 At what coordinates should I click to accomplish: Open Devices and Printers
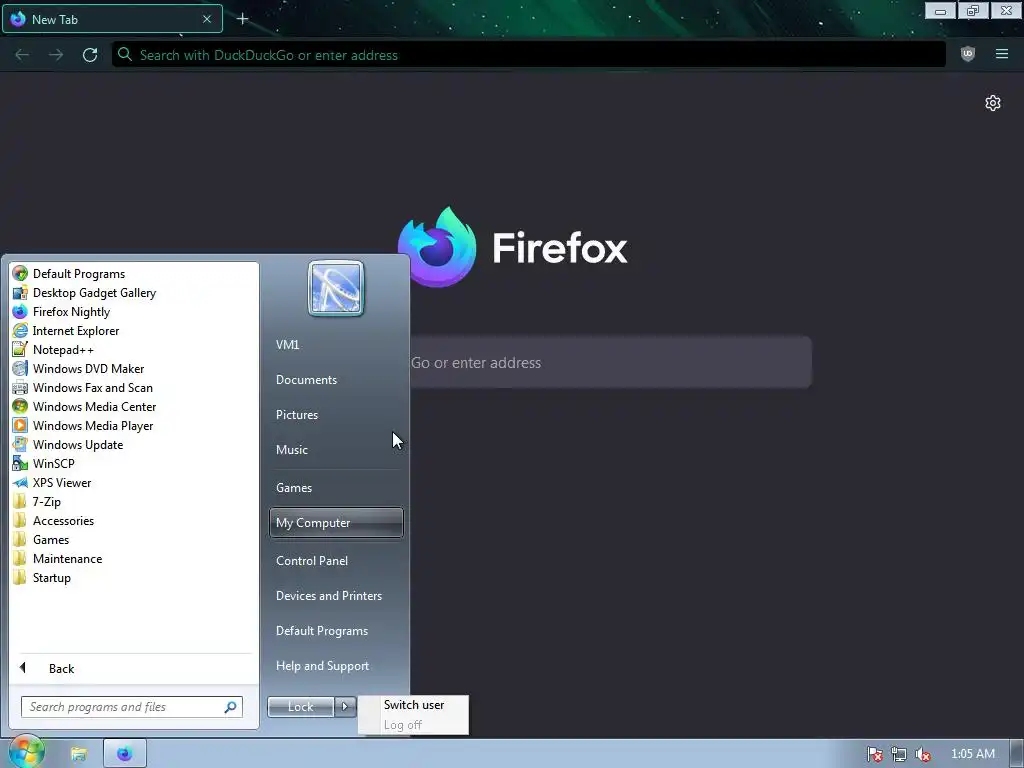(x=328, y=596)
